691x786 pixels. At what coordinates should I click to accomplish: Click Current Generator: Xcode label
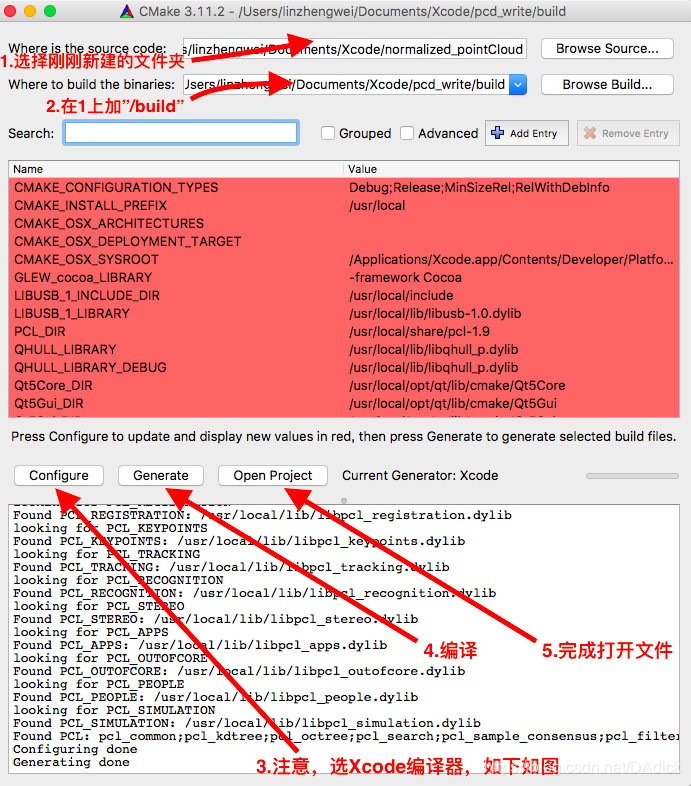420,476
